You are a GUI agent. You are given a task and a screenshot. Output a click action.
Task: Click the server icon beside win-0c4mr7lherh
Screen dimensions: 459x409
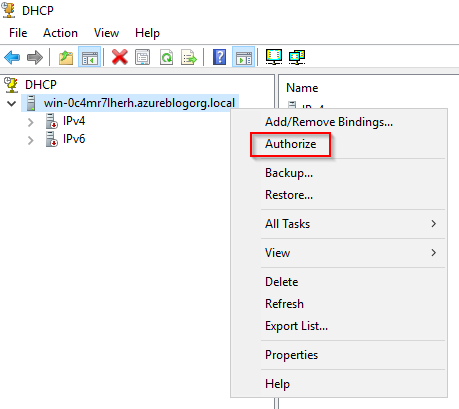click(x=31, y=103)
